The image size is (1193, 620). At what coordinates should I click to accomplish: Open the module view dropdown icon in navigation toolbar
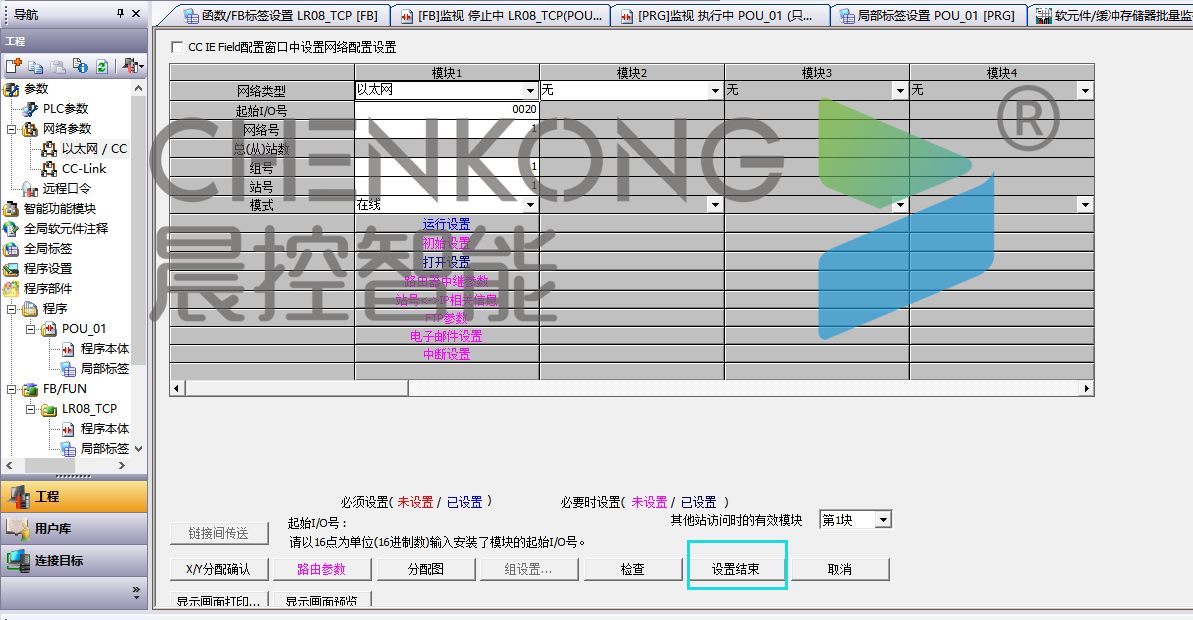[x=132, y=66]
